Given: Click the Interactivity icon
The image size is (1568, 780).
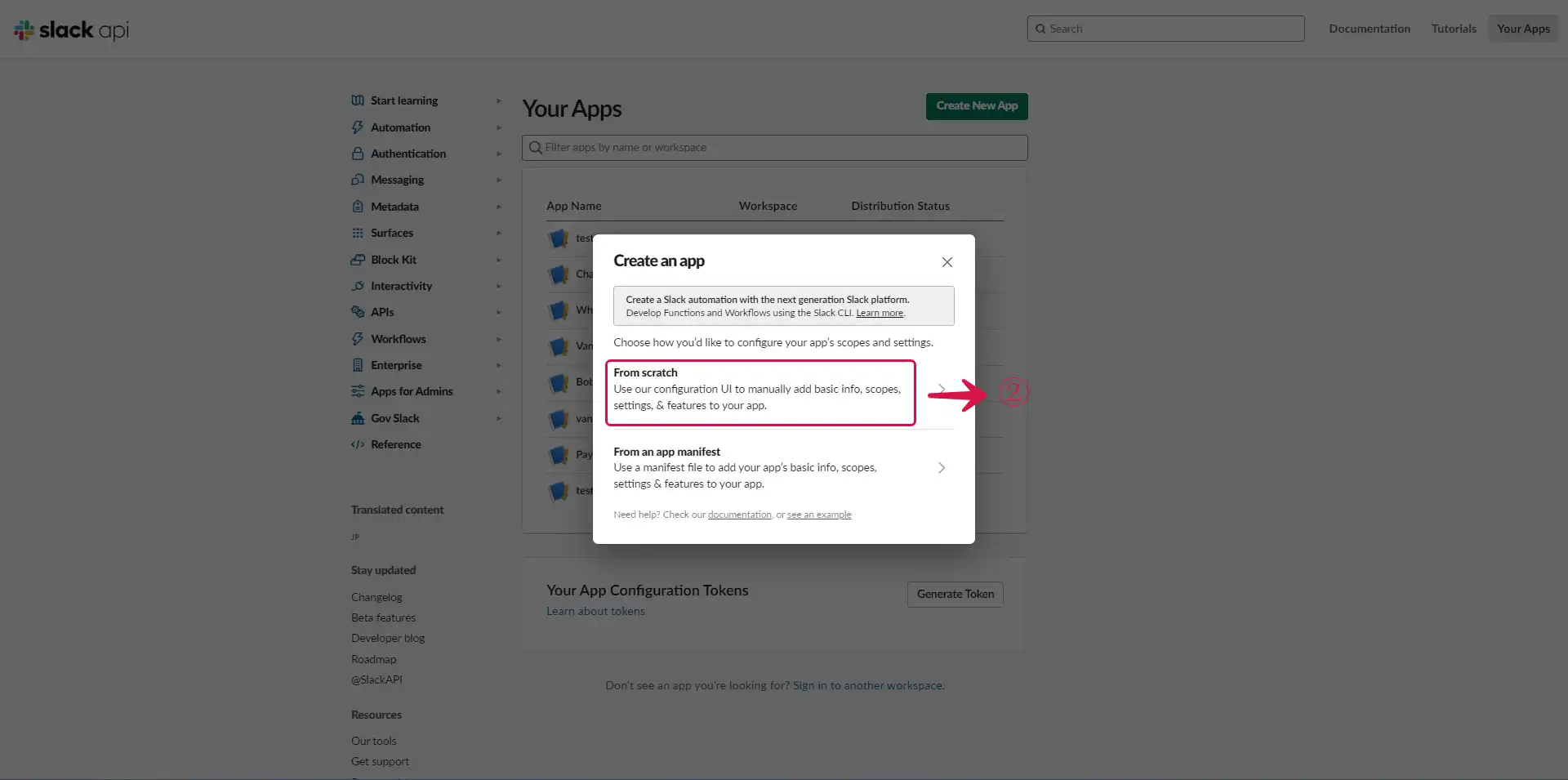Looking at the screenshot, I should [x=358, y=286].
